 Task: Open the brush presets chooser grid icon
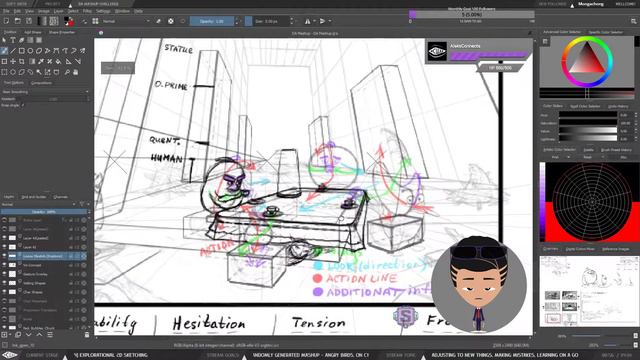coord(95,21)
